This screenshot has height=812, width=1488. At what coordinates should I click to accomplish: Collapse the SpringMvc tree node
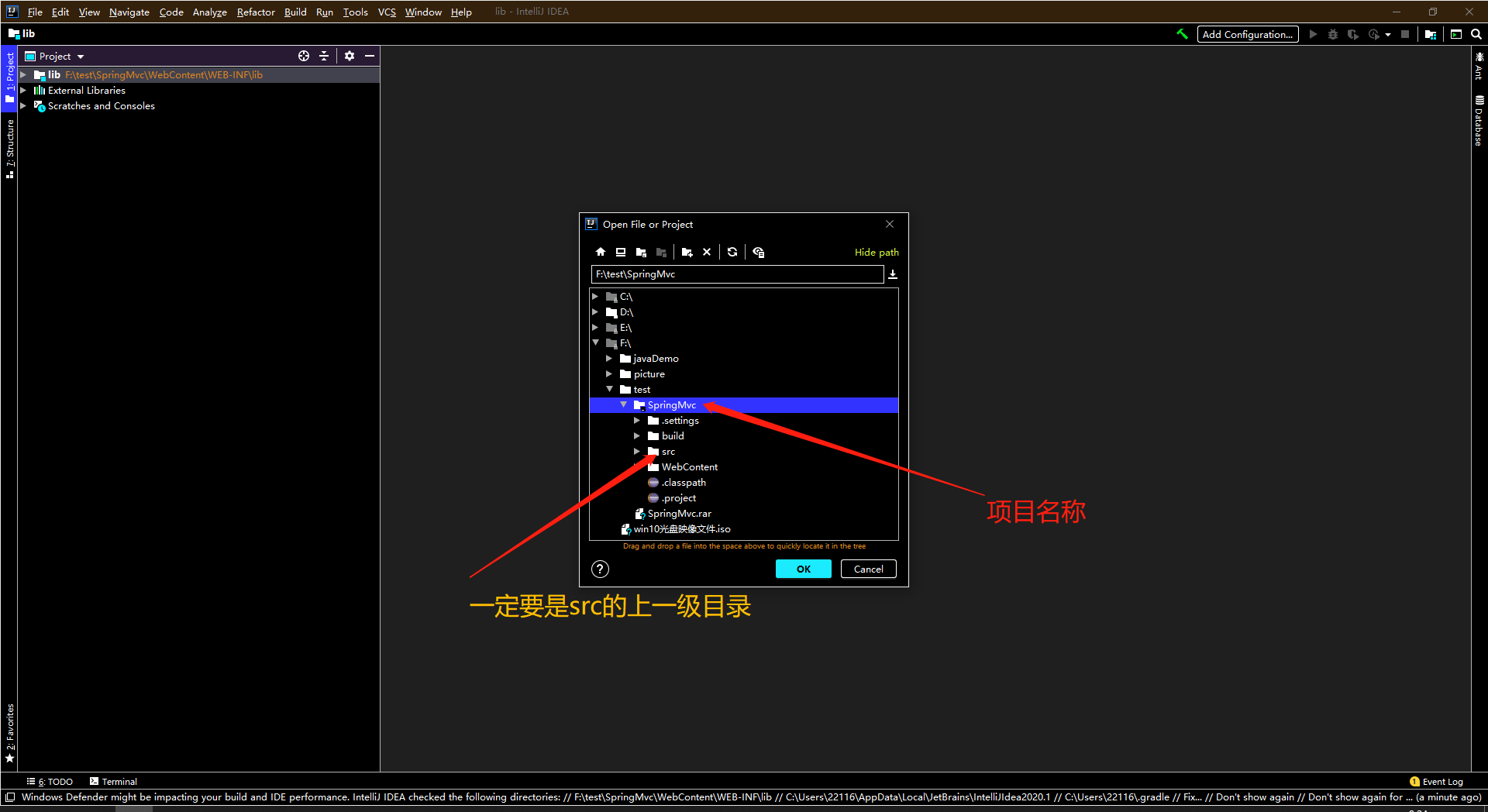click(624, 404)
